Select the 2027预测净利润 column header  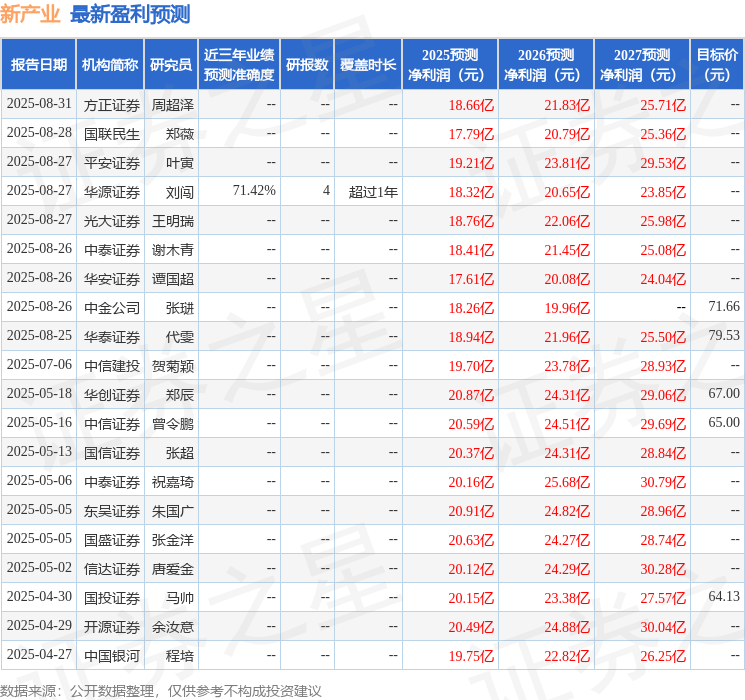pyautogui.click(x=642, y=65)
